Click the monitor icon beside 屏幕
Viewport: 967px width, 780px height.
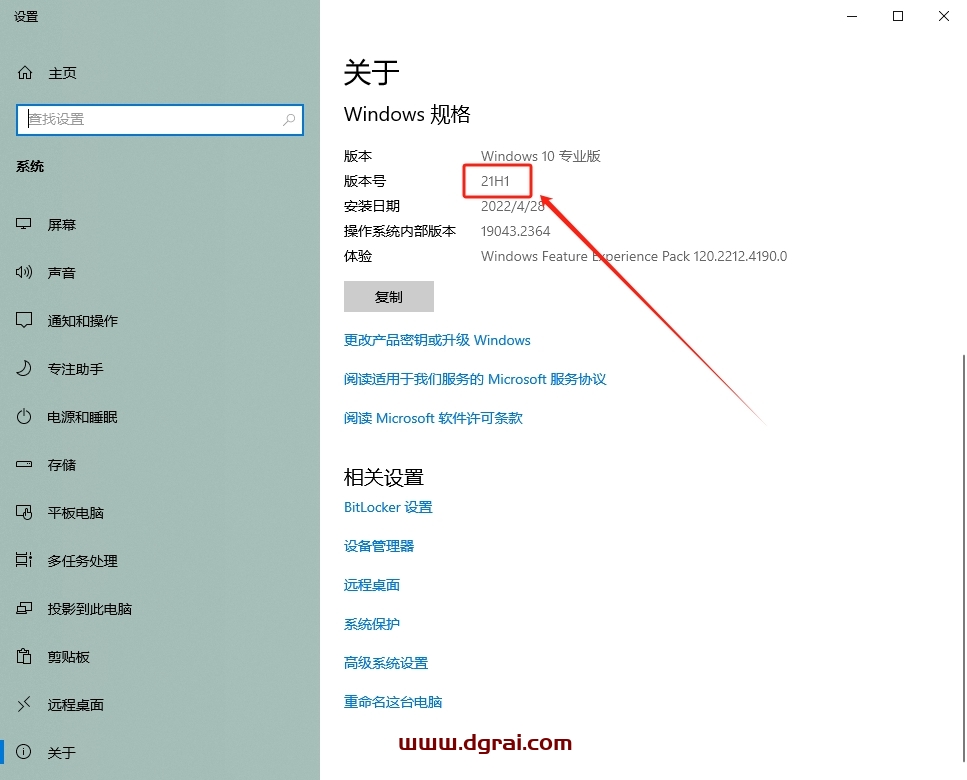[23, 224]
